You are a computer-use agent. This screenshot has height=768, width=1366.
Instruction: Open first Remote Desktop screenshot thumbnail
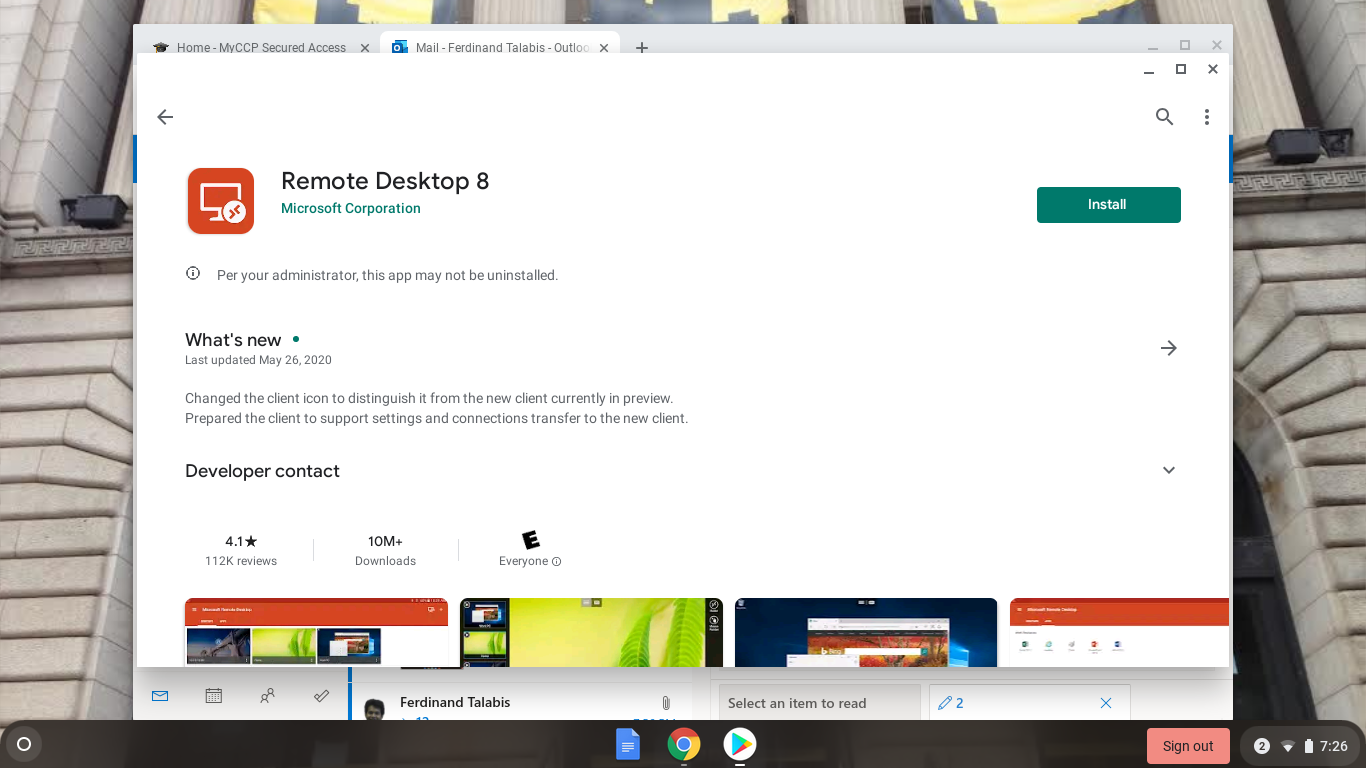click(x=316, y=632)
